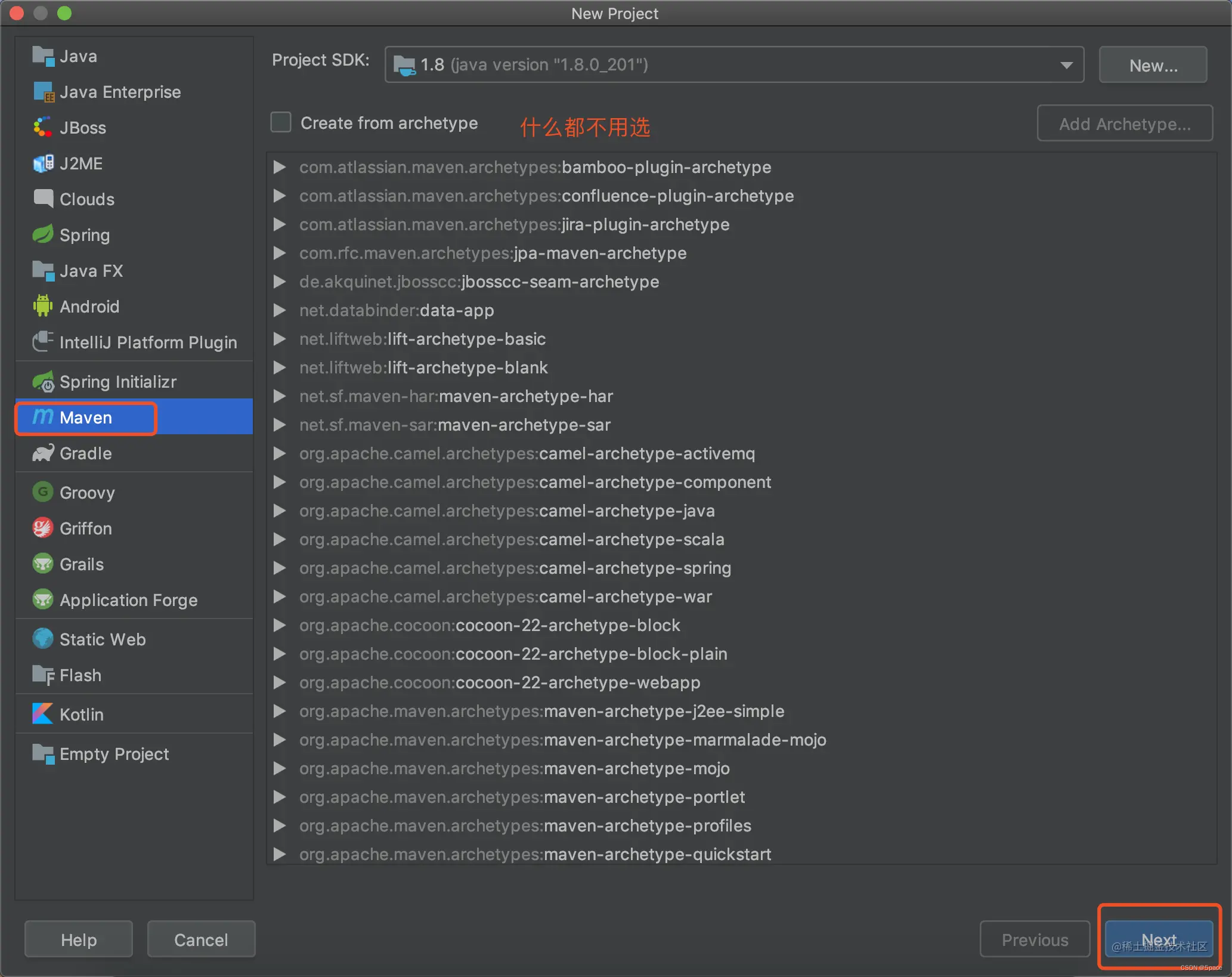Click the Spring leaf icon
Screen dimensions: 1232x977
42,234
